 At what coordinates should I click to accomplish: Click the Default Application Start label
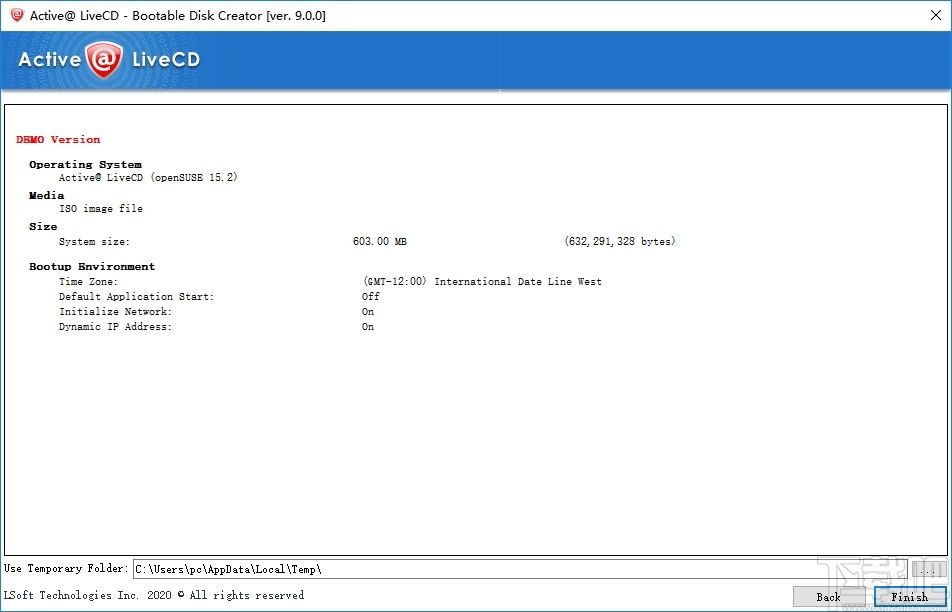coord(136,297)
